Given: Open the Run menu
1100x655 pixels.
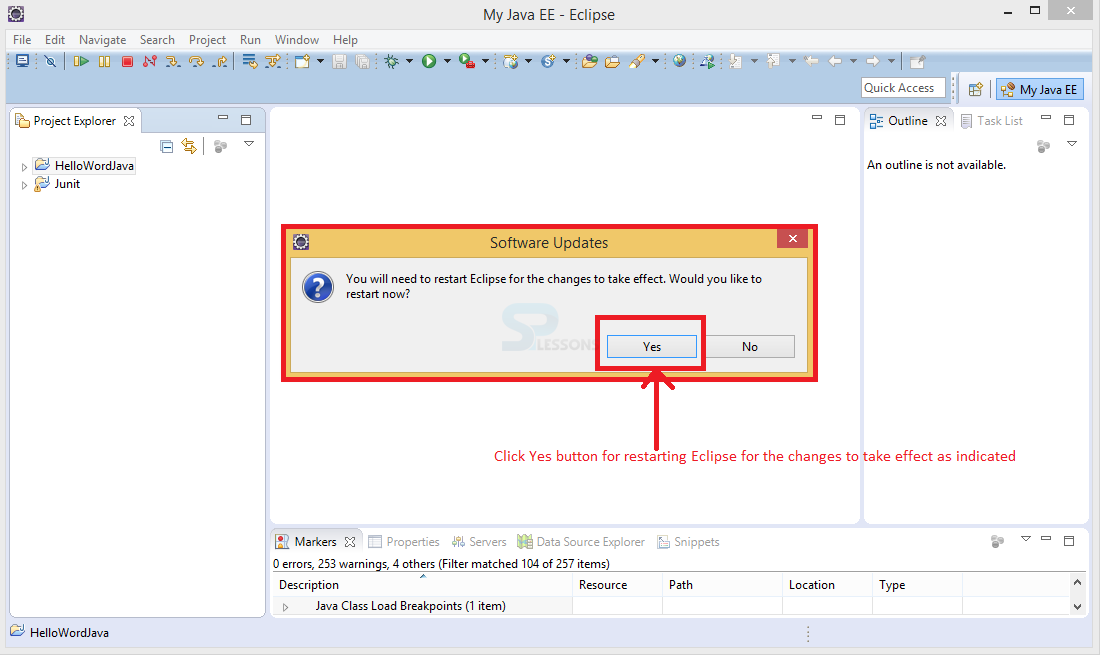Looking at the screenshot, I should point(250,40).
